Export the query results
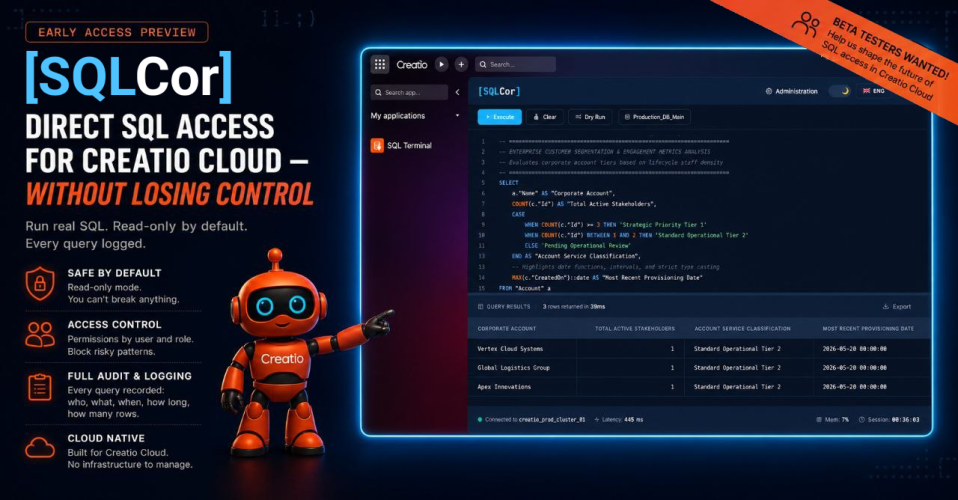The height and width of the screenshot is (500, 958). [x=896, y=306]
